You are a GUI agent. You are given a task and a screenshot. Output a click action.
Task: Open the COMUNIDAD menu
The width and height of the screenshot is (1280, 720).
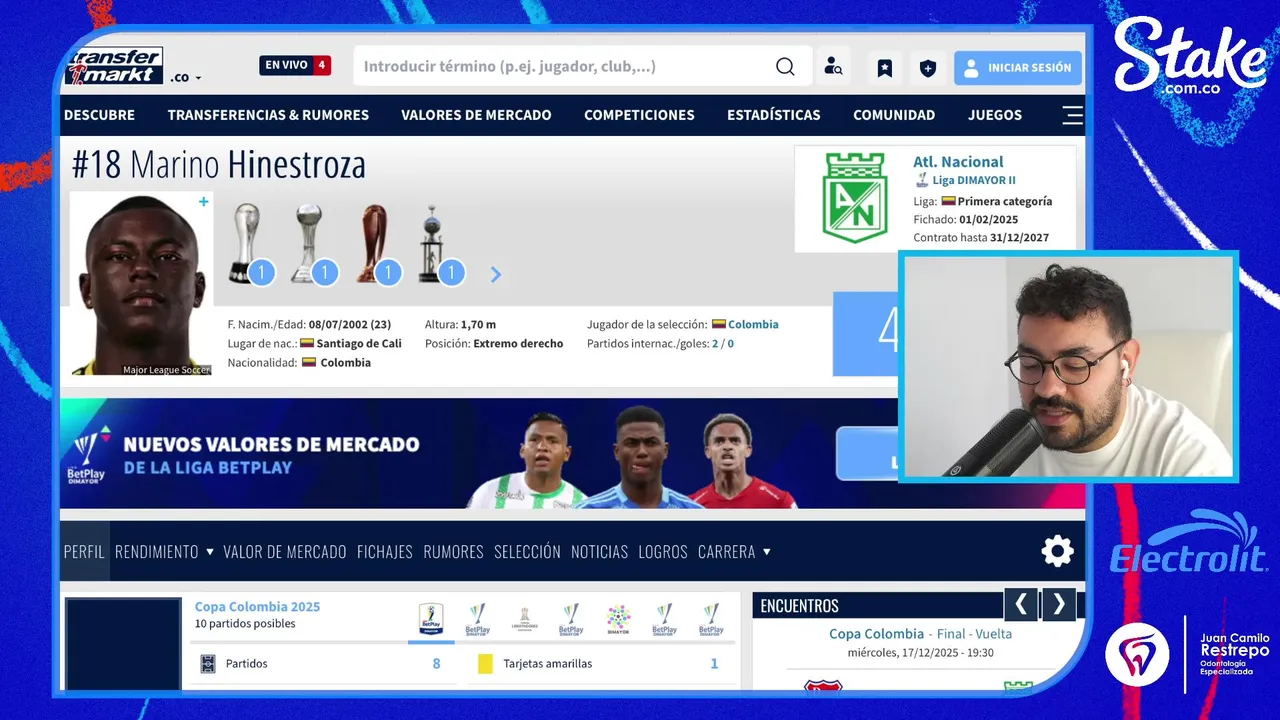894,115
